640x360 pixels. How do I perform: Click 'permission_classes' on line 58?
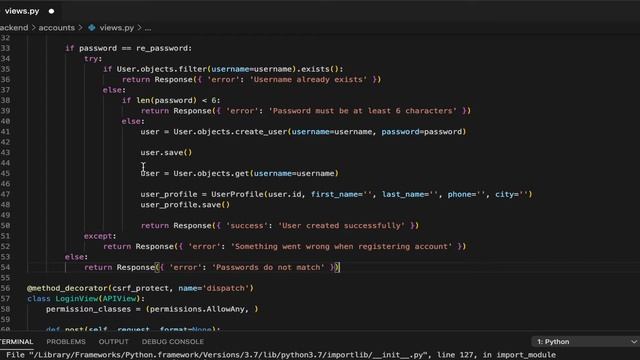pyautogui.click(x=88, y=309)
